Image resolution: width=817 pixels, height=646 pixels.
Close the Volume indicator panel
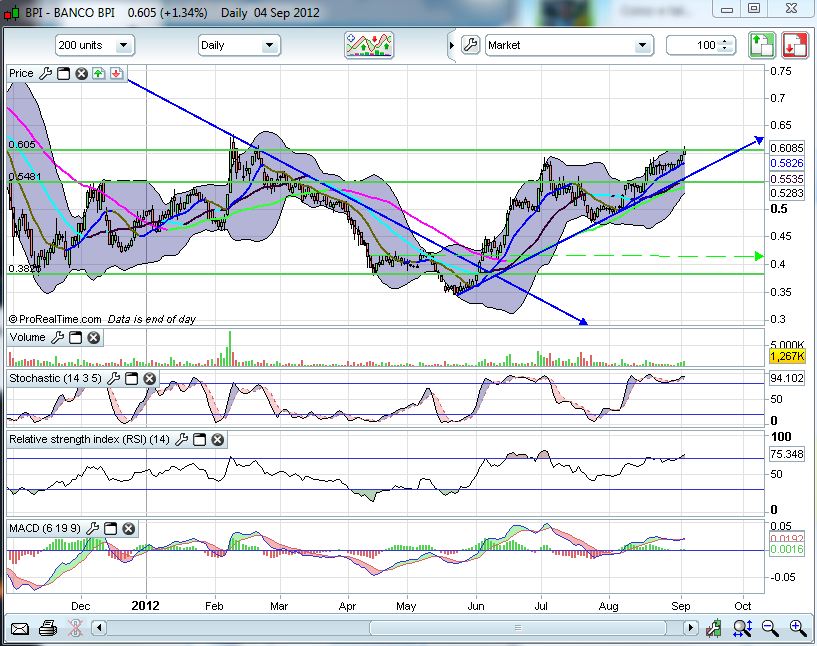(x=93, y=338)
